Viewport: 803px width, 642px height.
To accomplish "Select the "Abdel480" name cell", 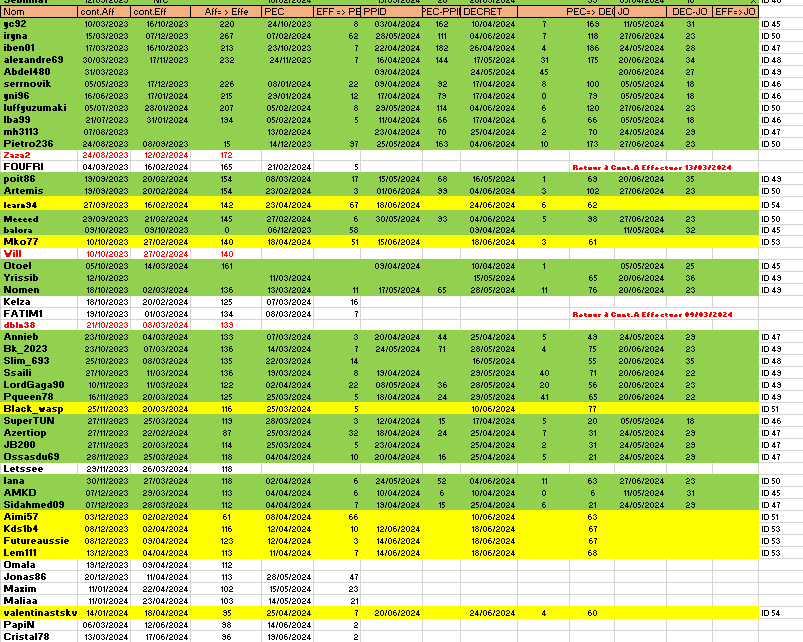I will click(x=39, y=72).
